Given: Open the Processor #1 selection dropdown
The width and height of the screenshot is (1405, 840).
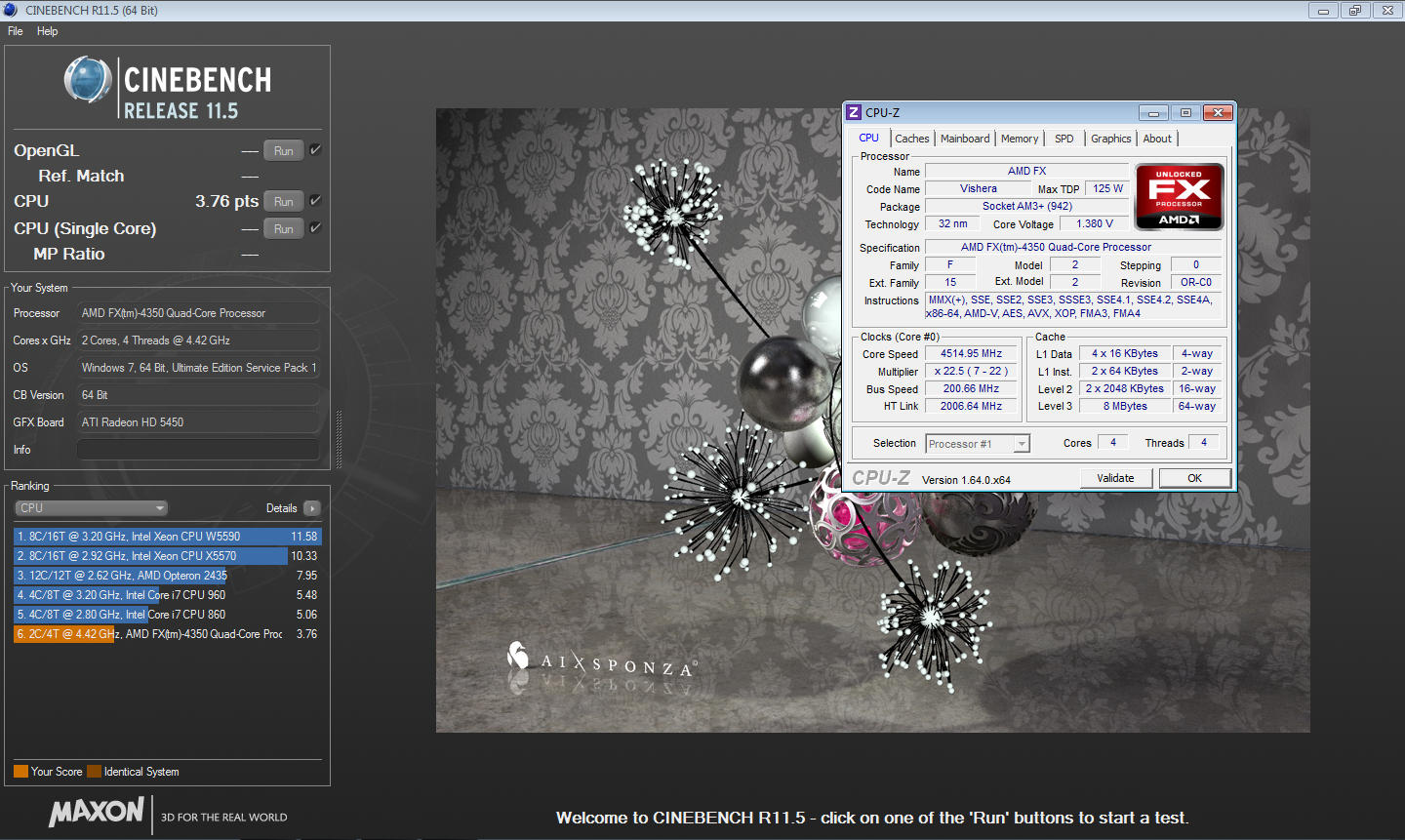Looking at the screenshot, I should click(978, 444).
